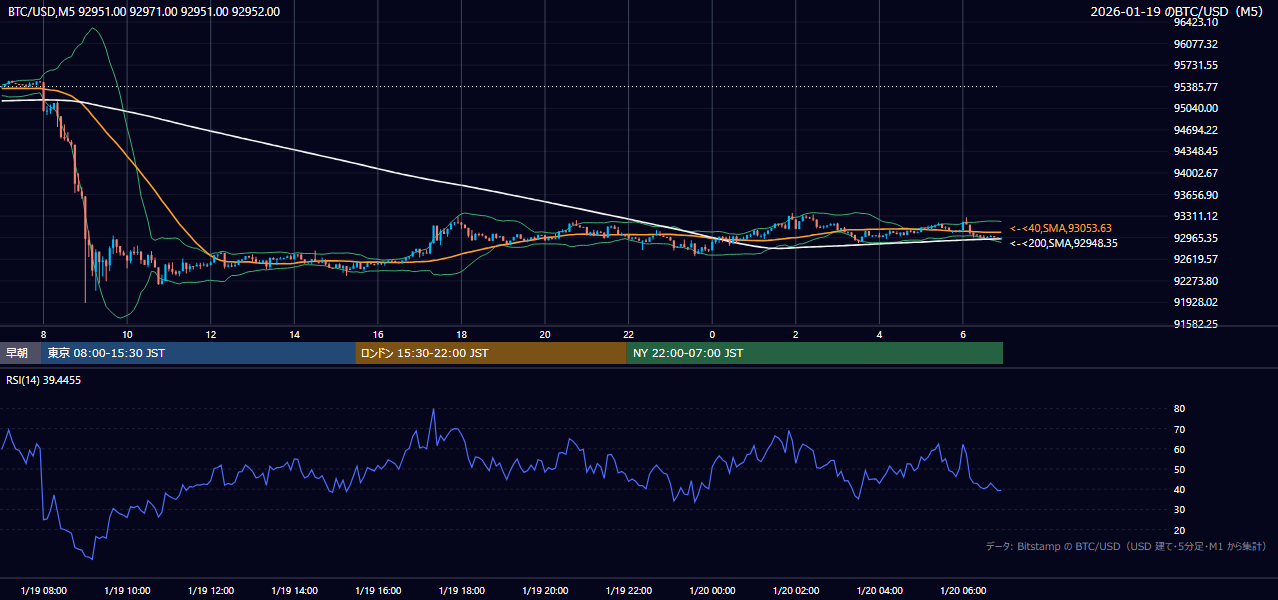This screenshot has width=1278, height=600.
Task: Click bottom time label 1/20 02:00
Action: (x=796, y=591)
